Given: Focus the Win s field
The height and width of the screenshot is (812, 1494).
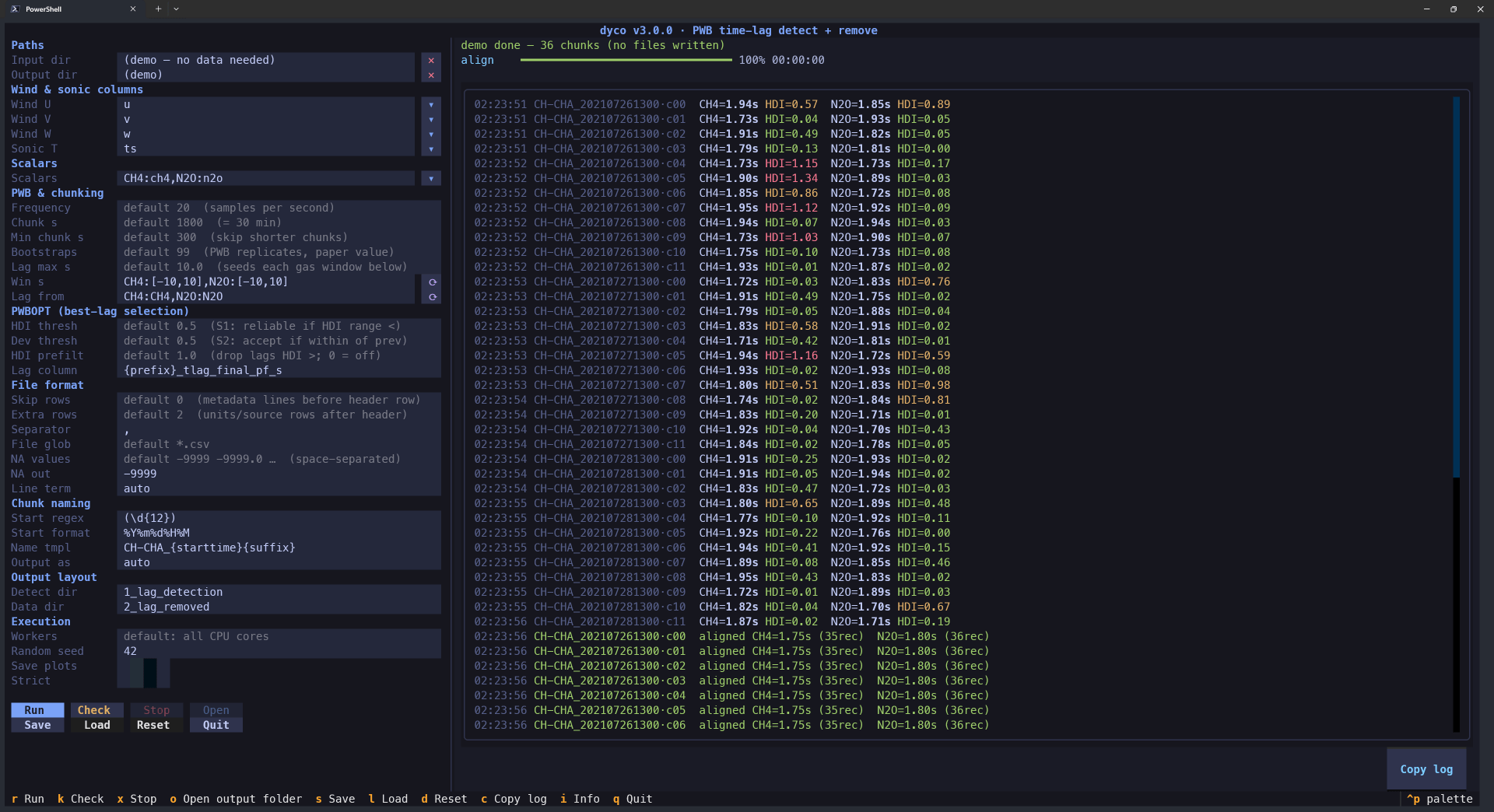Looking at the screenshot, I should [265, 282].
